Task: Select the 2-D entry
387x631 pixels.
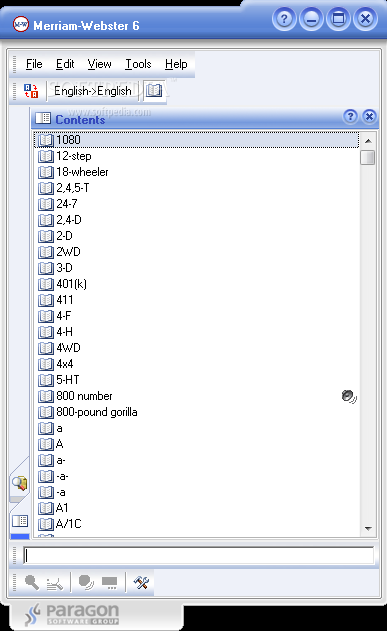Action: click(197, 235)
